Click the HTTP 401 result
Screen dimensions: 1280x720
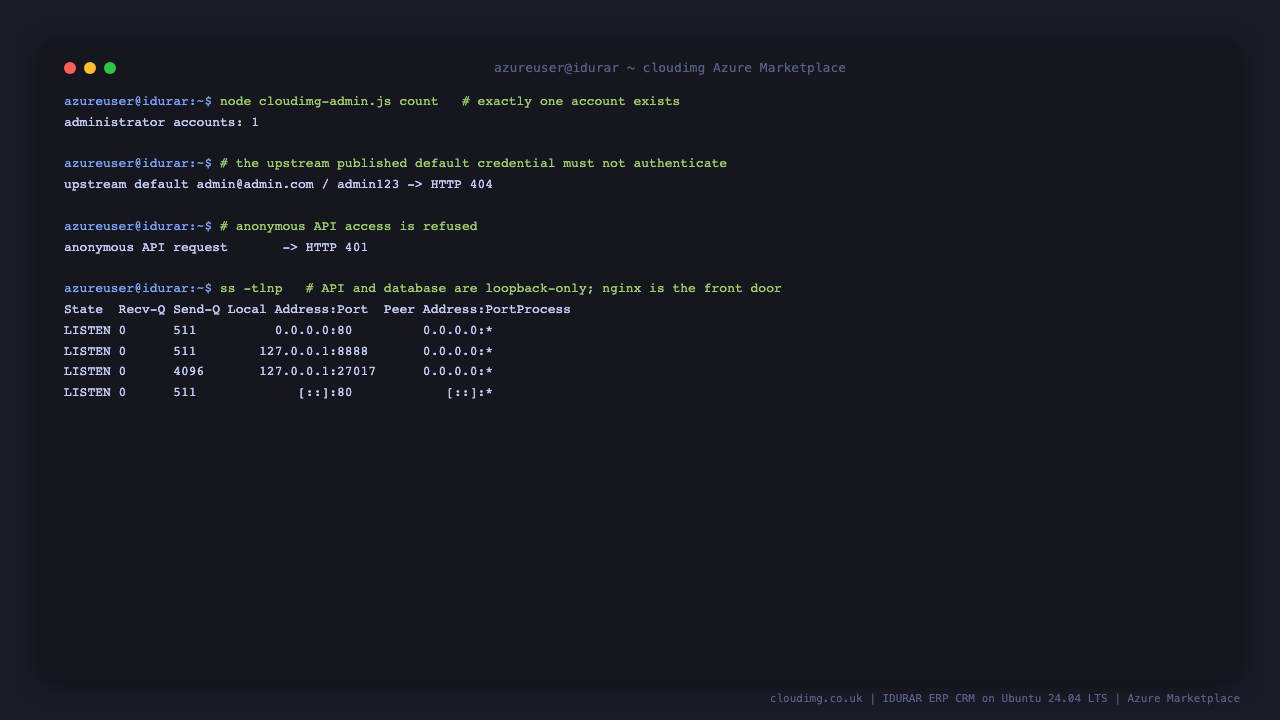tap(337, 247)
